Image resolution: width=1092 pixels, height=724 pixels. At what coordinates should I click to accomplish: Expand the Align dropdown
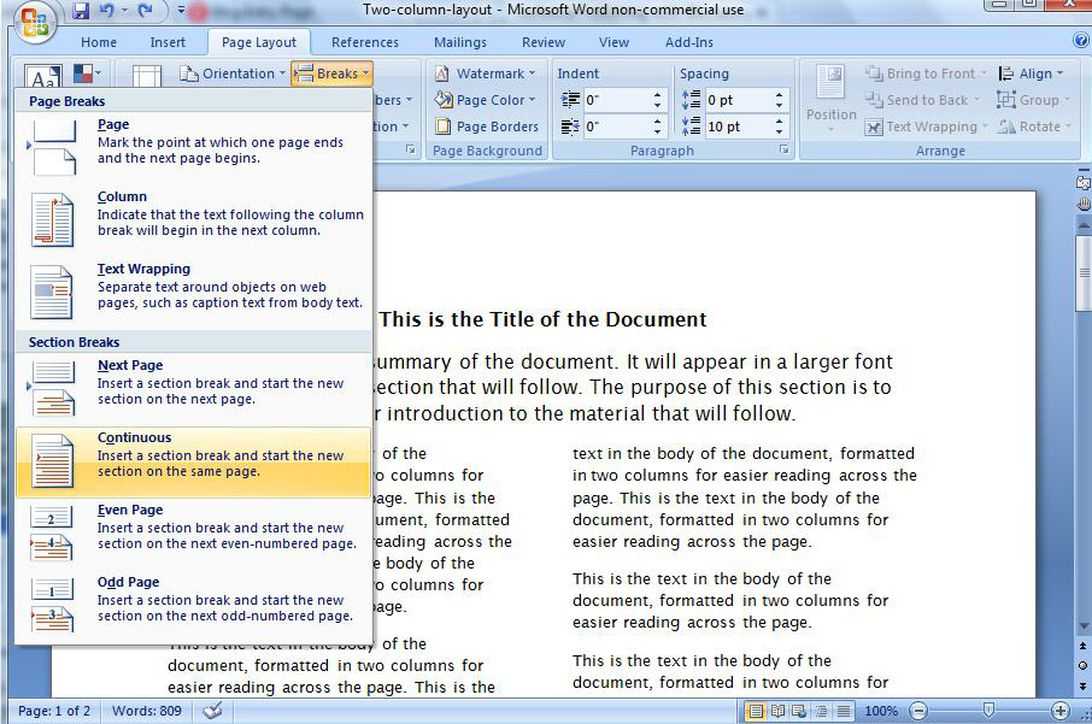pyautogui.click(x=1031, y=73)
